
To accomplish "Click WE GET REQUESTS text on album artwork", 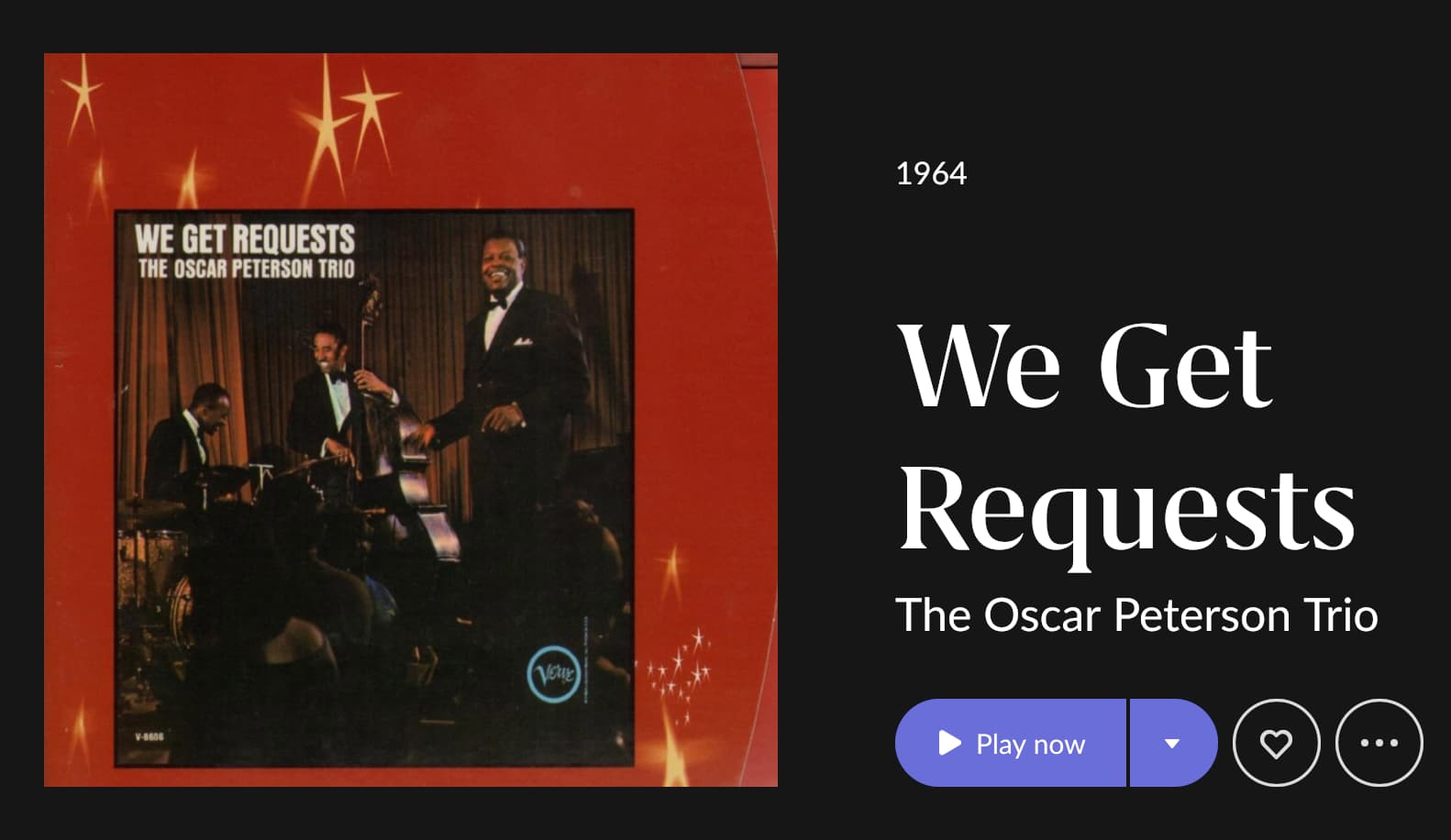I will point(245,238).
